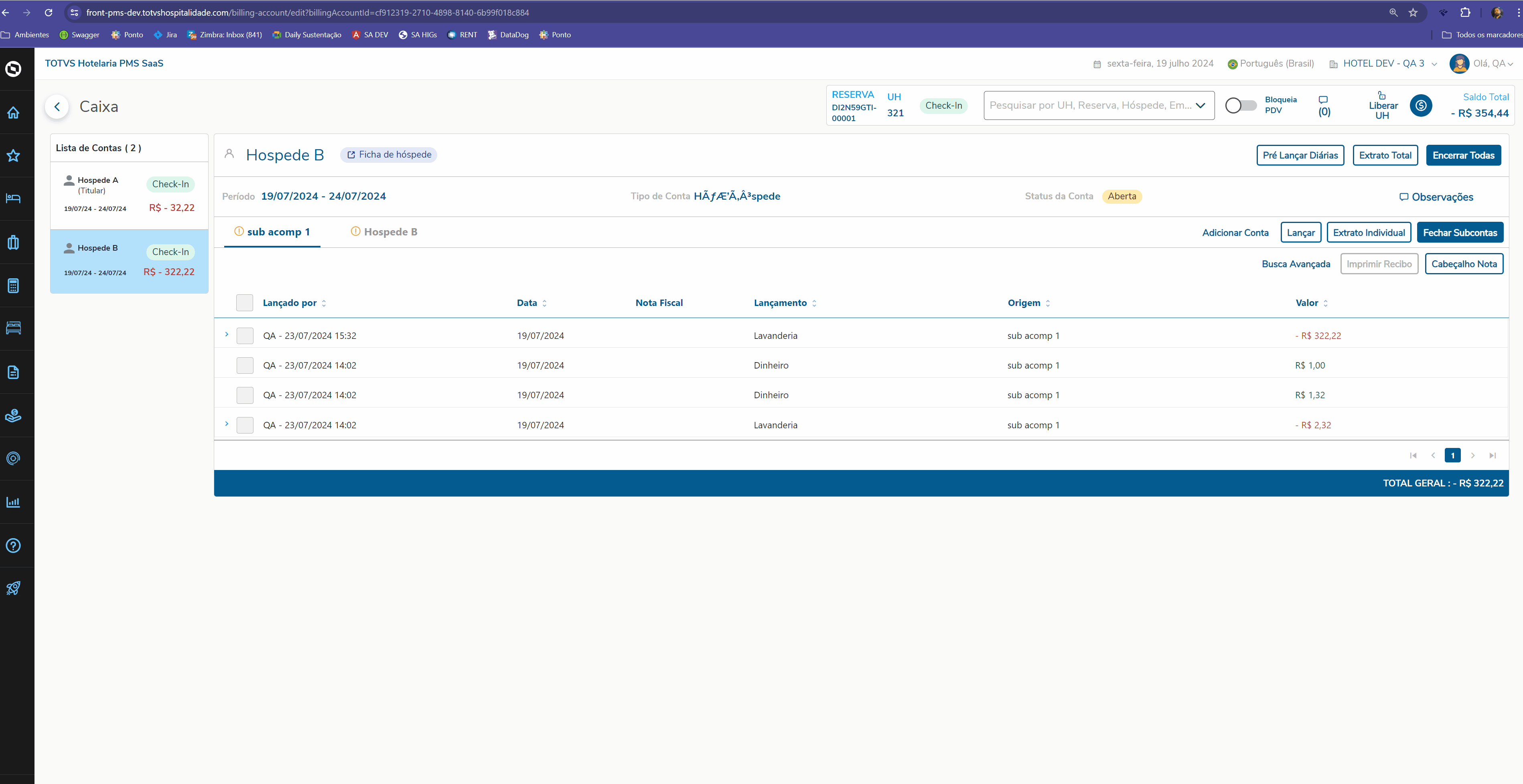1523x784 pixels.
Task: Click the Encerrar Todas button
Action: pyautogui.click(x=1463, y=155)
